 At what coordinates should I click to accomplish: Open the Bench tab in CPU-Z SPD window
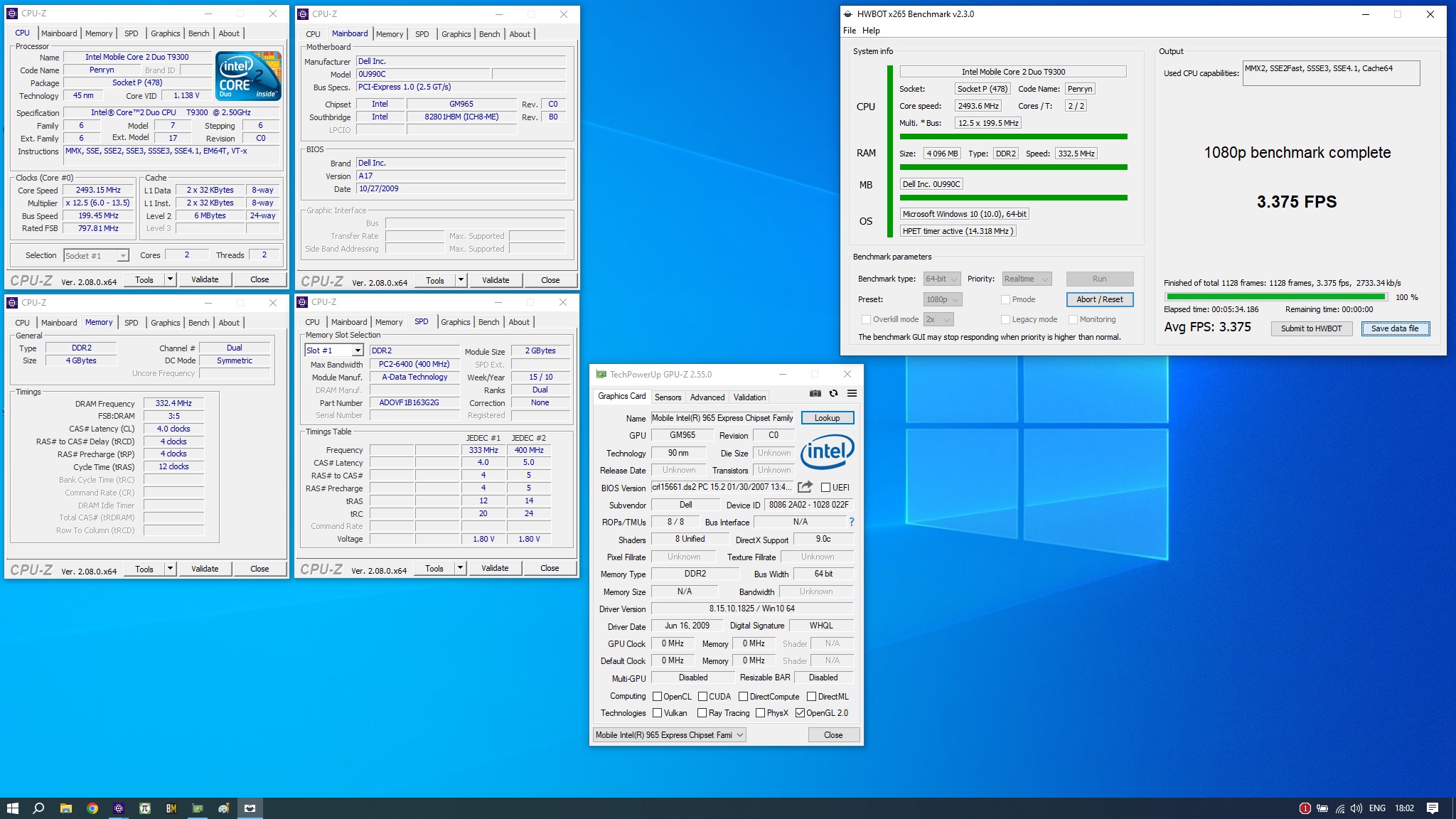click(x=489, y=322)
